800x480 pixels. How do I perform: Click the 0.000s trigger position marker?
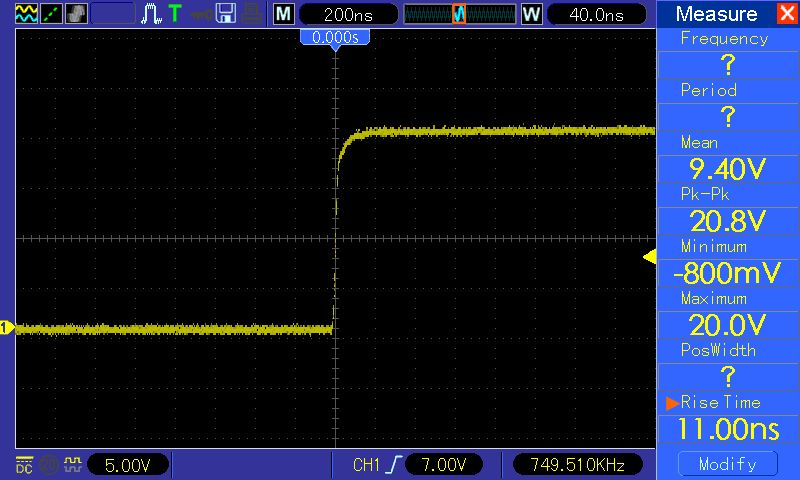336,37
